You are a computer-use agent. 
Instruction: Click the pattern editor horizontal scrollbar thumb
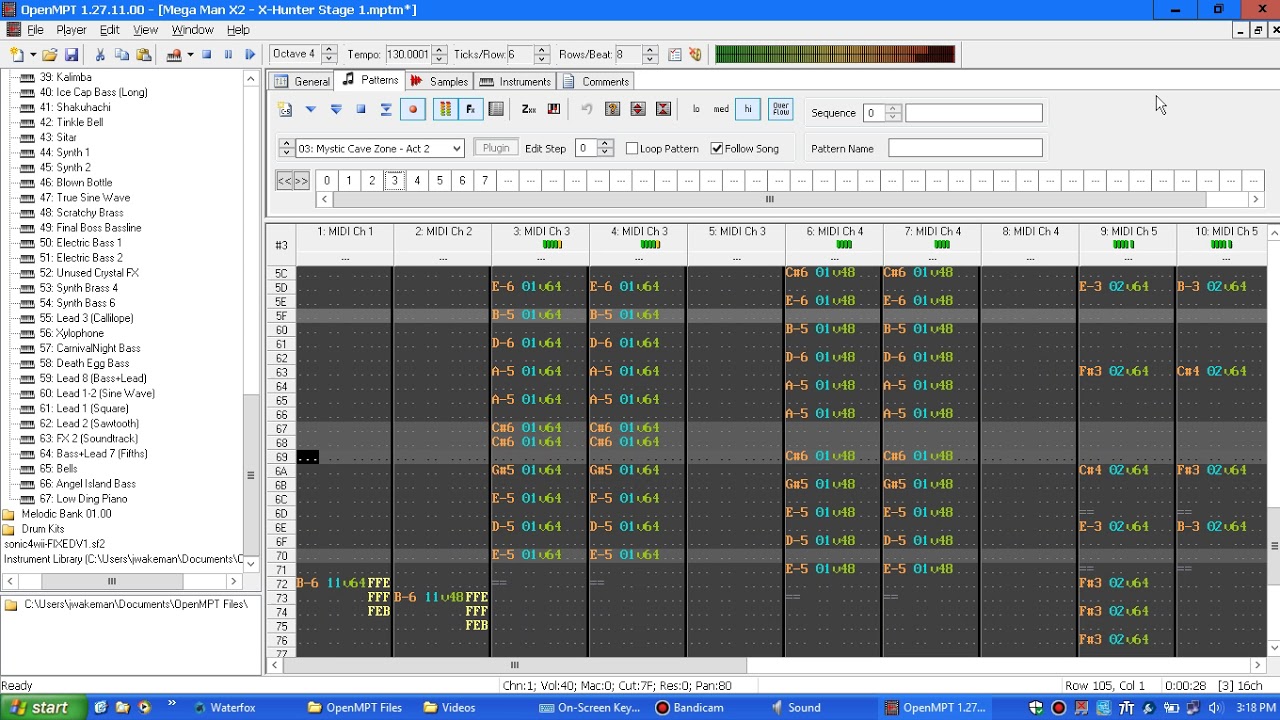click(x=515, y=665)
